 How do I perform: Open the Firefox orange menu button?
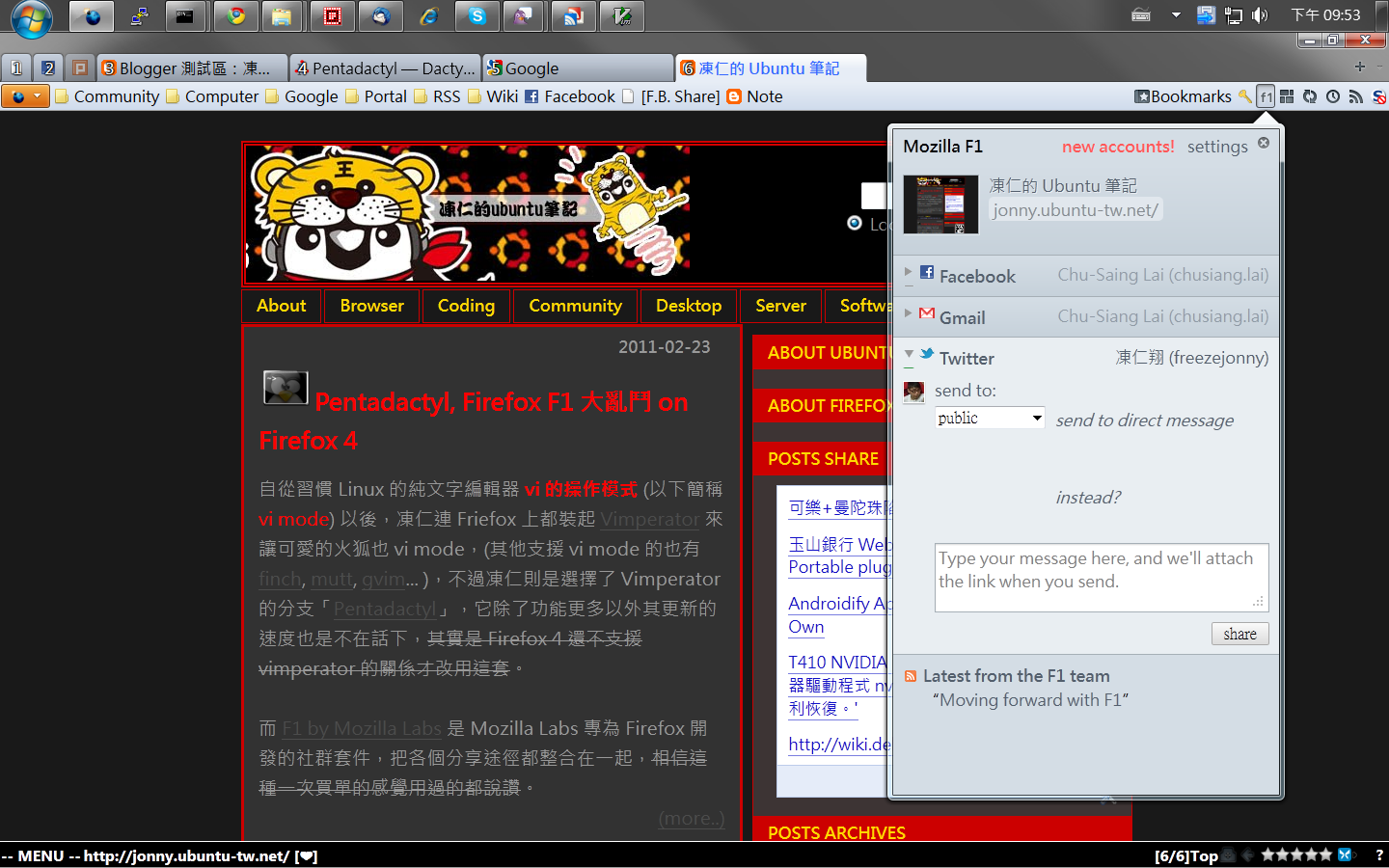click(26, 96)
